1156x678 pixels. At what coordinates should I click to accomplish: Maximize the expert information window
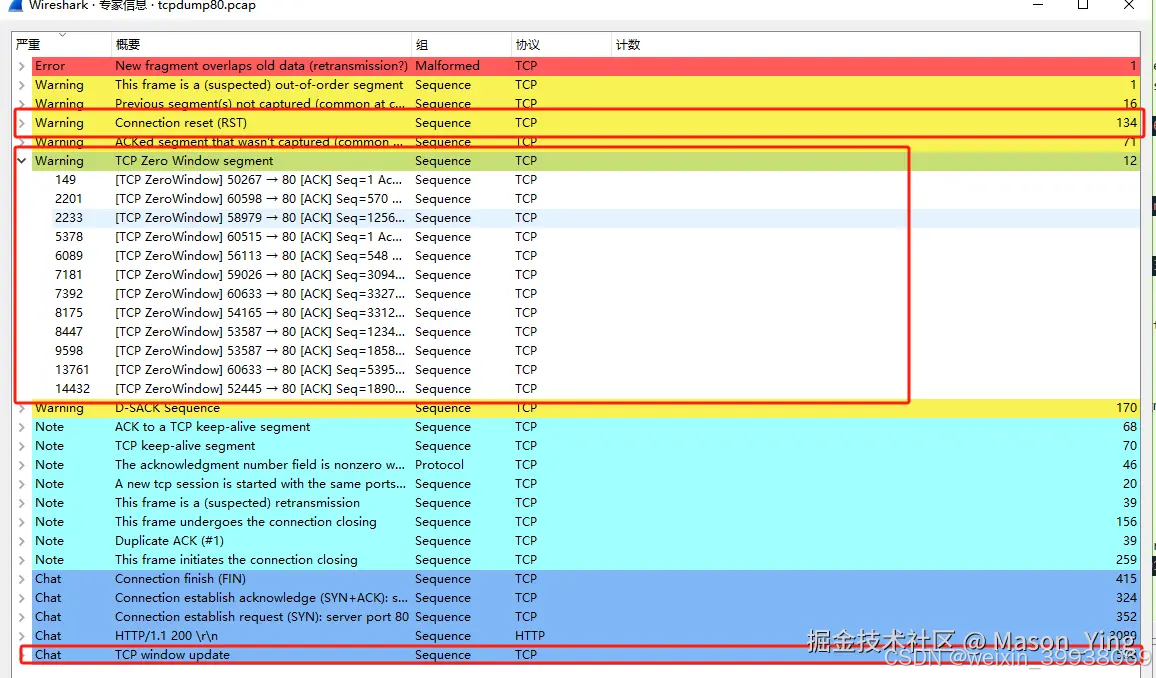[1083, 6]
